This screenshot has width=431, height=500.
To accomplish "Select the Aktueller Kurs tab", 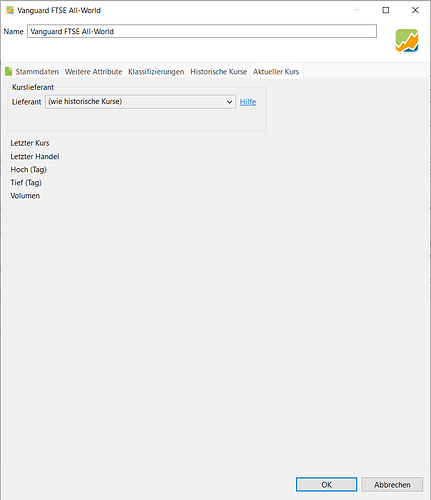I will 276,72.
